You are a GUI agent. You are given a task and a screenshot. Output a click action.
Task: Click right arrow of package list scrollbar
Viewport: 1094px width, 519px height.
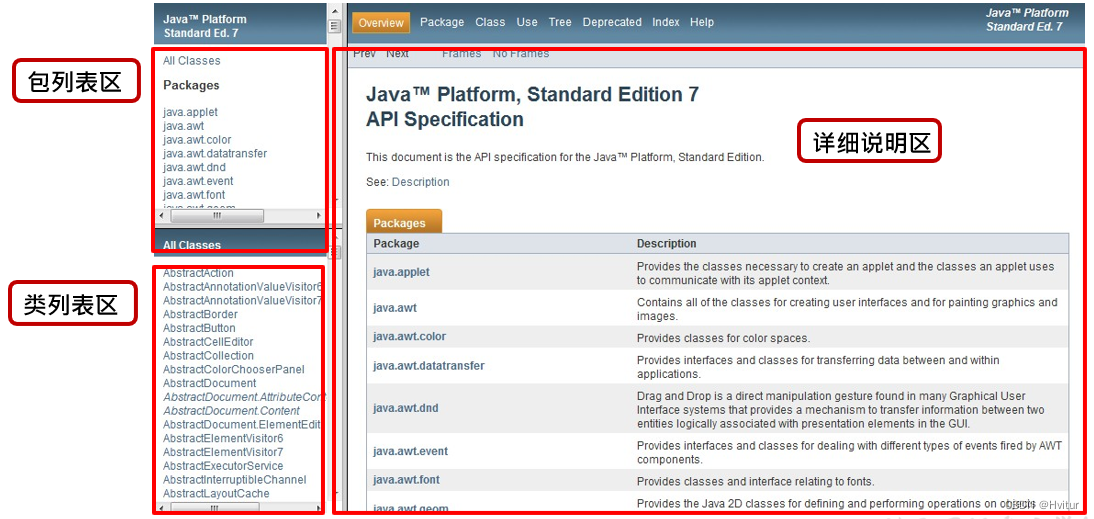coord(320,216)
